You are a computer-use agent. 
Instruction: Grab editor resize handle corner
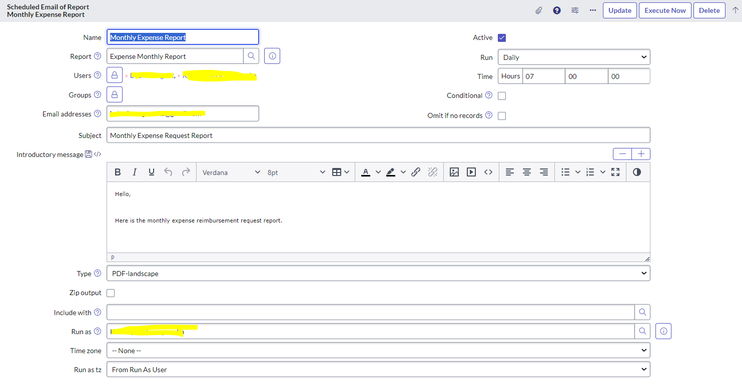(647, 258)
